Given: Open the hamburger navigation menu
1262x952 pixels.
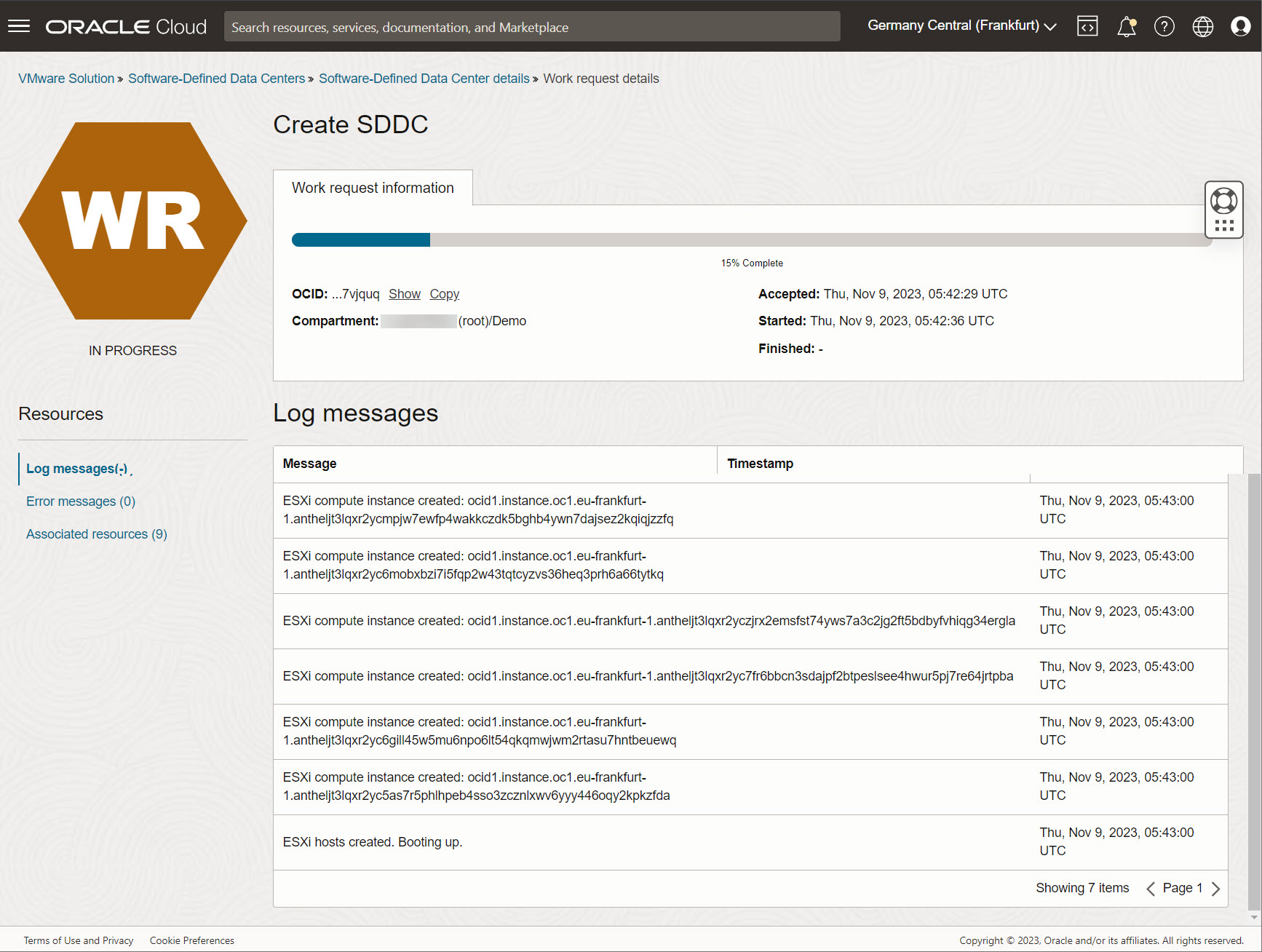Looking at the screenshot, I should [x=19, y=26].
